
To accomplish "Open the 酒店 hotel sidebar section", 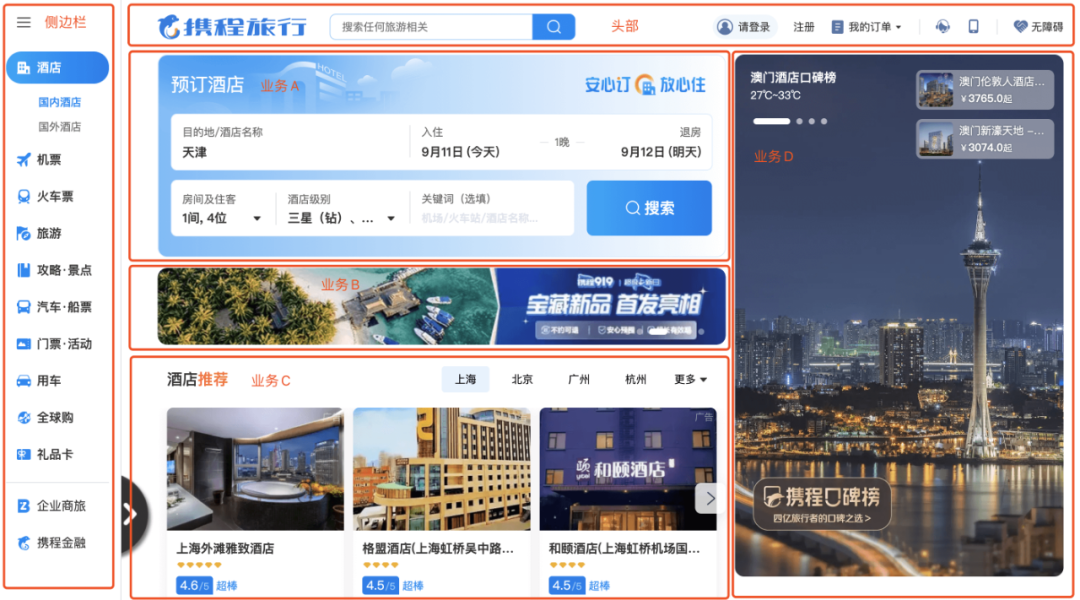I will (57, 68).
